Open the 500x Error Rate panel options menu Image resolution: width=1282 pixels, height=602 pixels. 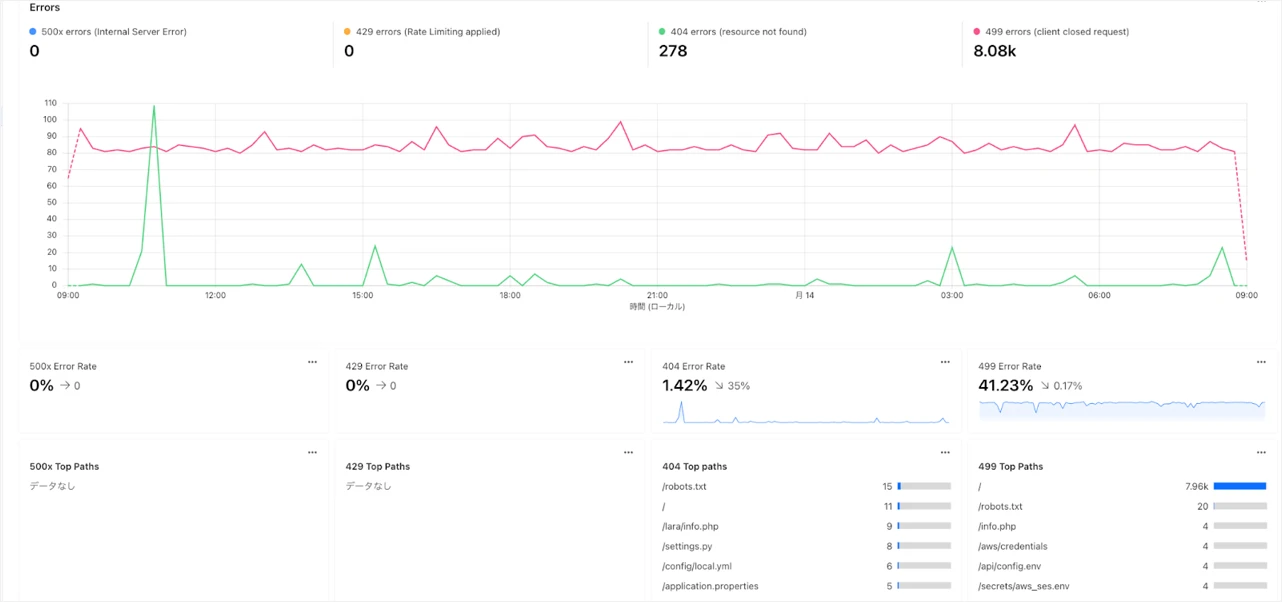(x=312, y=362)
